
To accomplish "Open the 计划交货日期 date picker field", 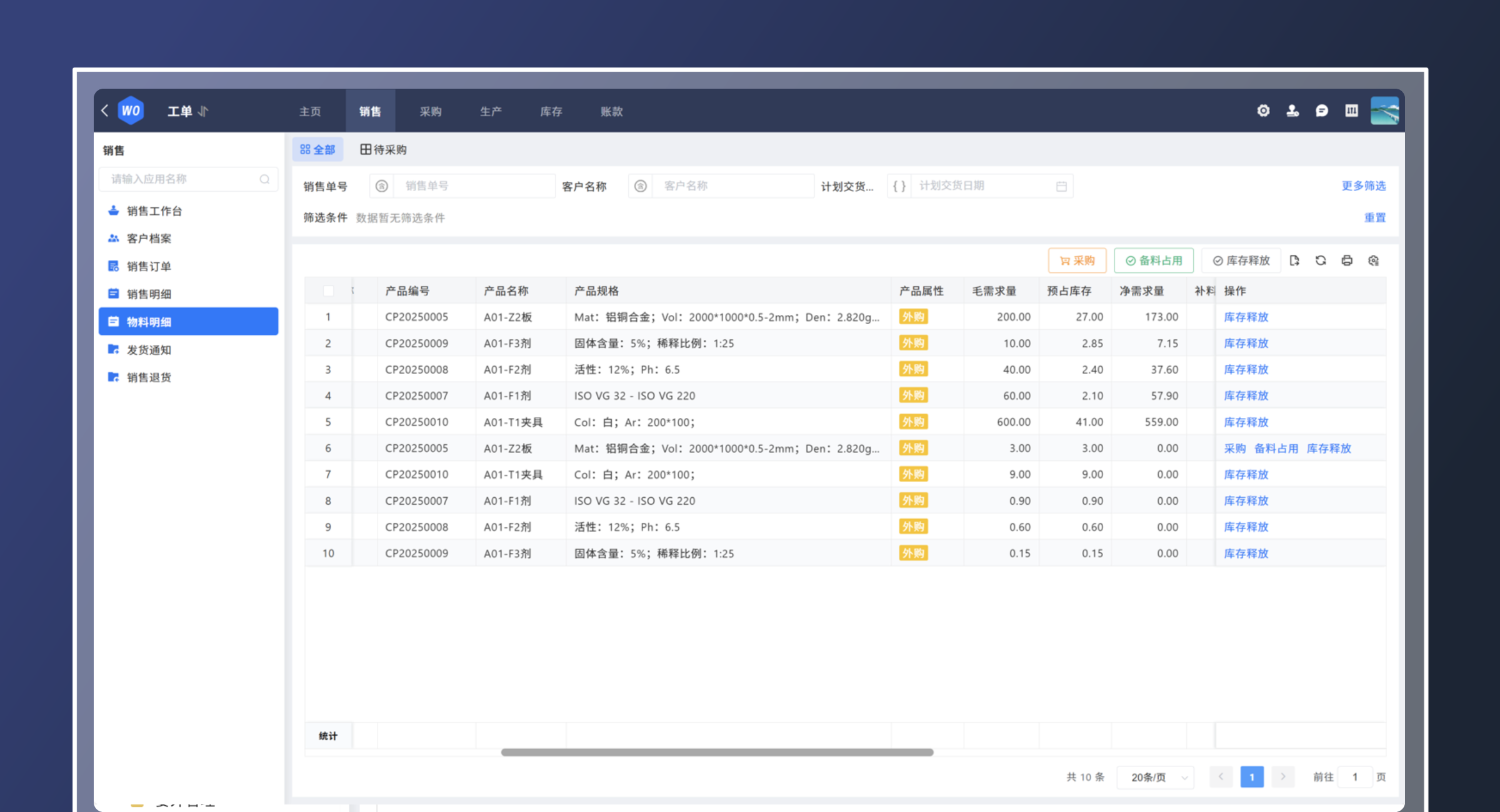I will (991, 186).
